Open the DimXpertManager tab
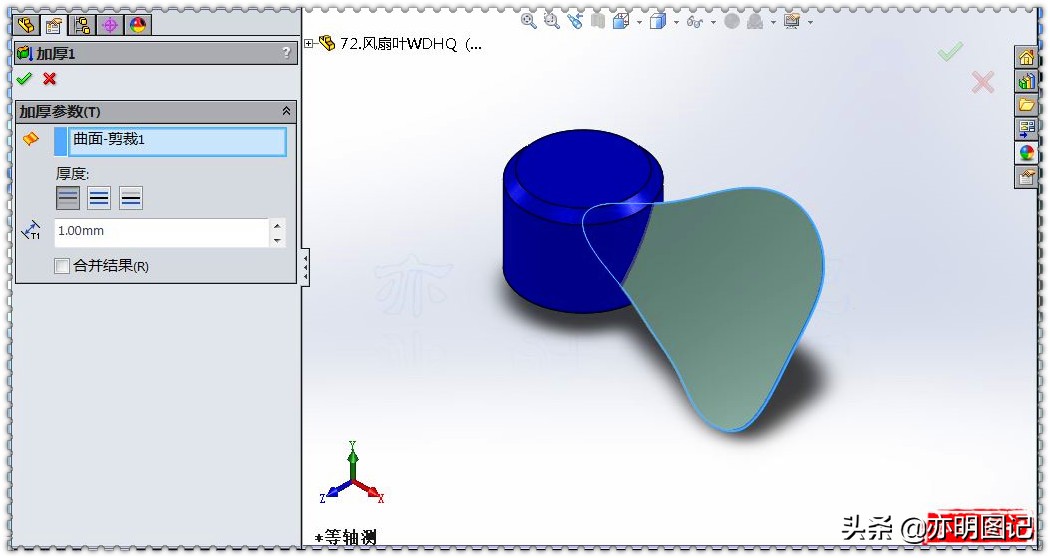Screen dimensions: 1050x558 coord(110,25)
